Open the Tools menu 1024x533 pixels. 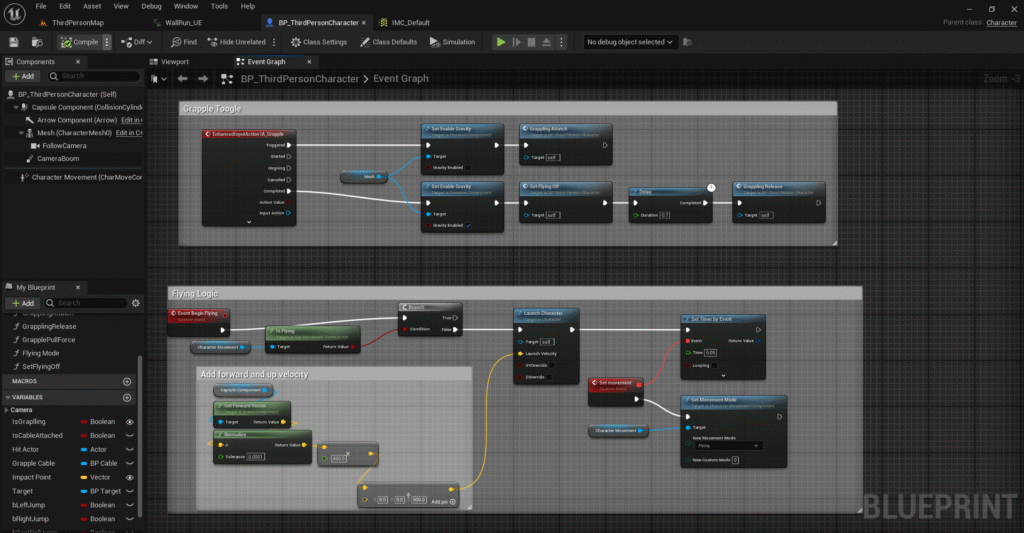click(x=219, y=6)
